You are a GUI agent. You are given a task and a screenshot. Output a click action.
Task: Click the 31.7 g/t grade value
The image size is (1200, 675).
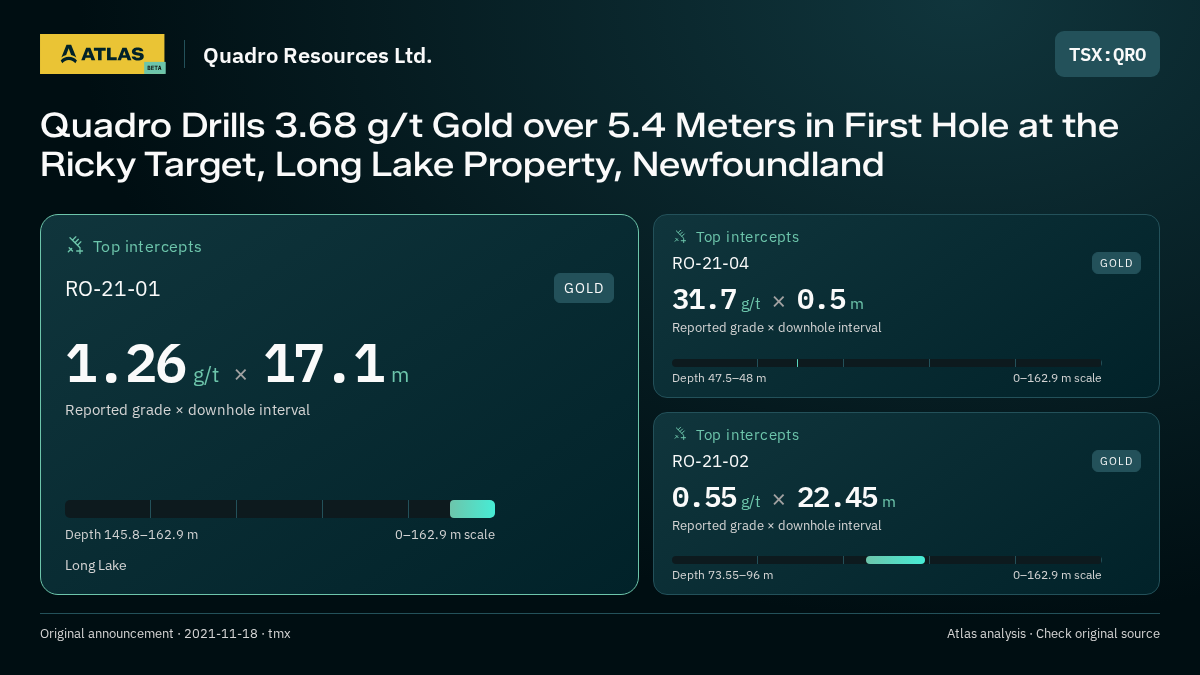coord(716,300)
